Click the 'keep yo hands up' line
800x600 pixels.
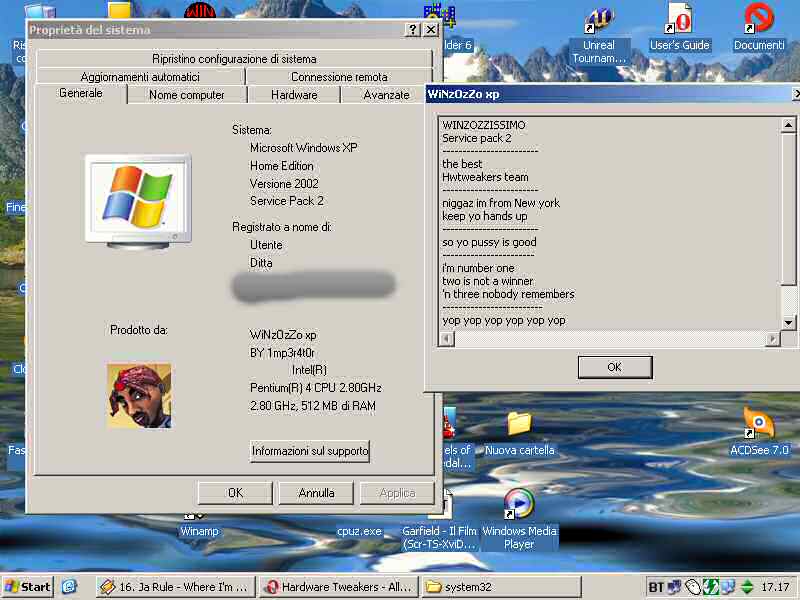click(485, 216)
